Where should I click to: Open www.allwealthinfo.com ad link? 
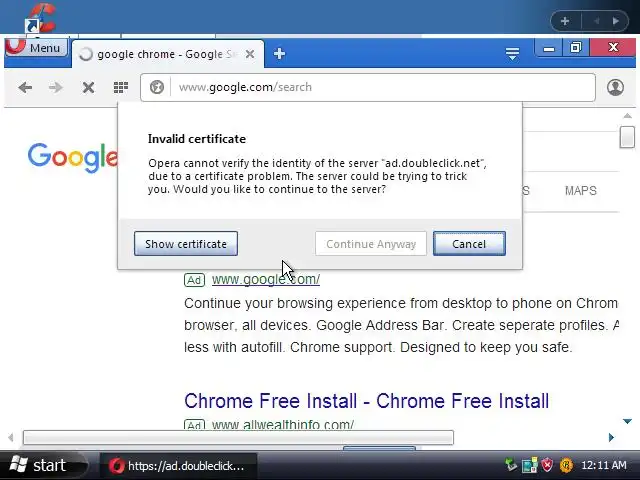(x=282, y=424)
